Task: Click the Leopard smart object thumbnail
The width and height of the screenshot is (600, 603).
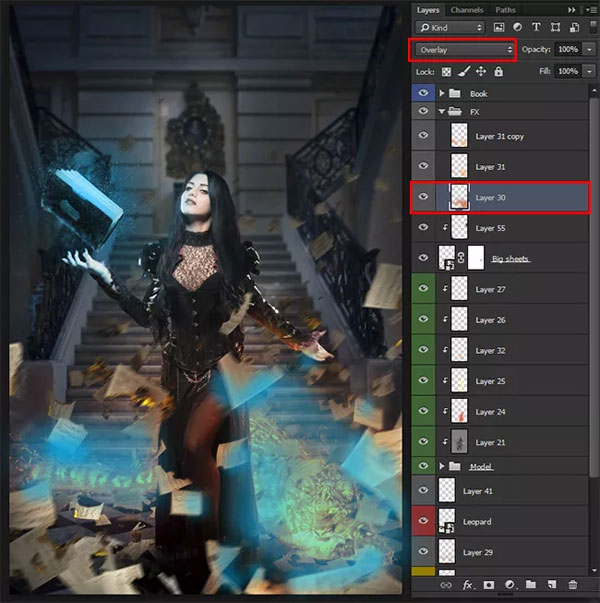Action: click(447, 521)
